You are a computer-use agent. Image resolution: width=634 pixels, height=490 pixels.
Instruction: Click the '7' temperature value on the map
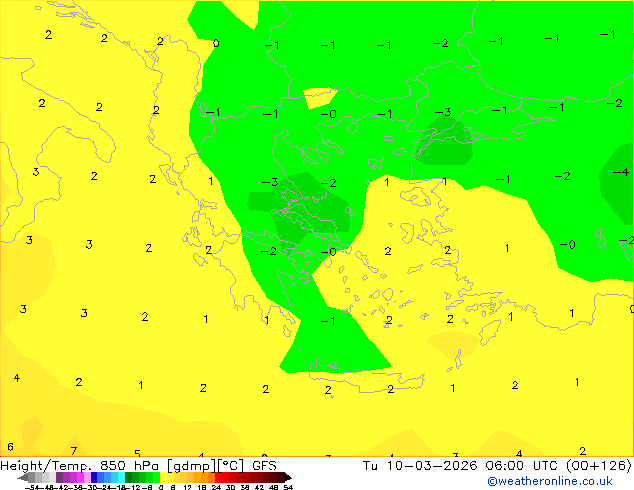pos(74,451)
